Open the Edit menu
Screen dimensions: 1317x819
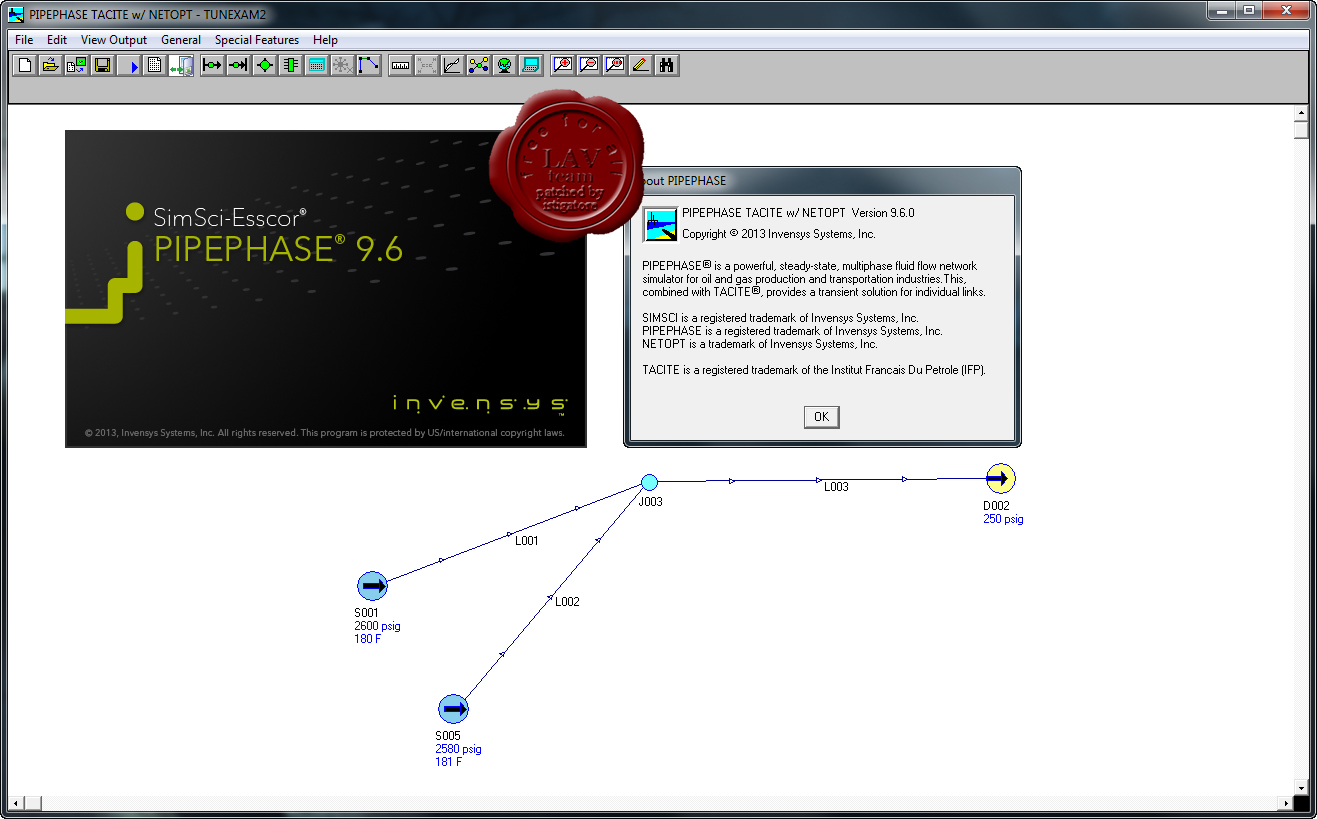click(57, 40)
